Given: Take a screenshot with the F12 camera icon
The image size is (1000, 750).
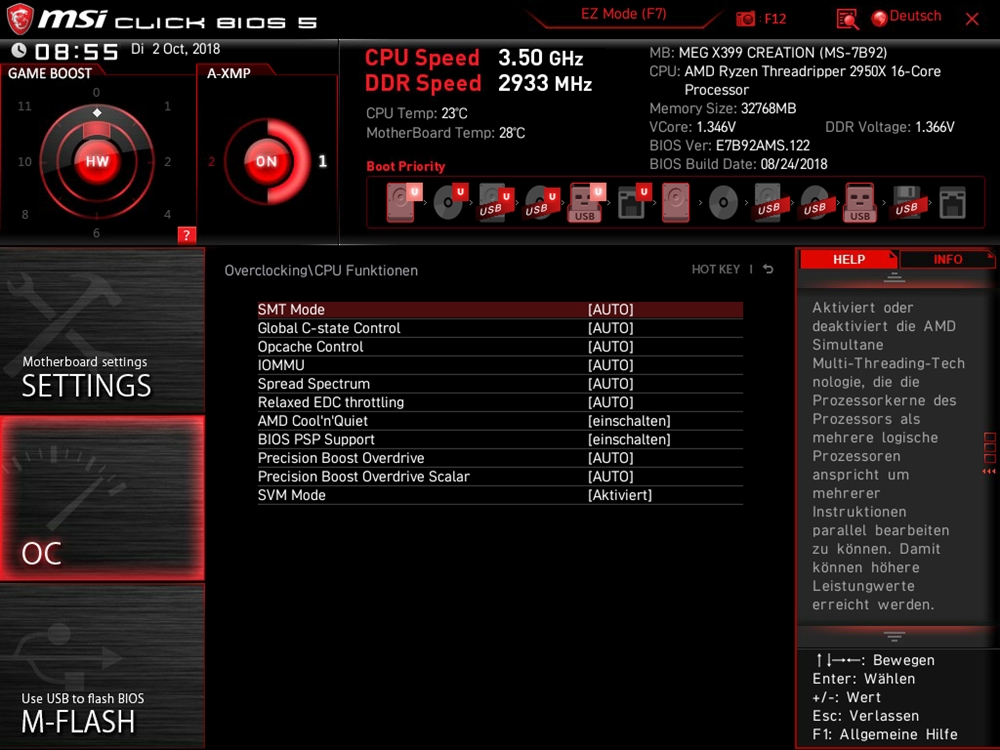Looking at the screenshot, I should (745, 18).
